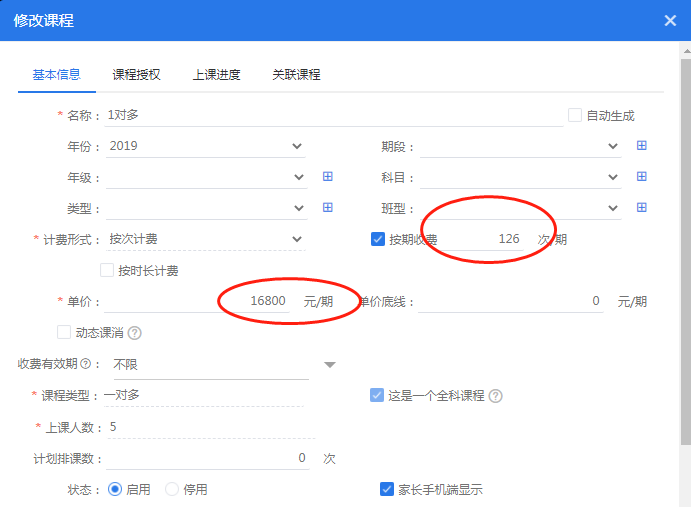
Task: Open the 关联课程 tab
Action: click(x=296, y=75)
